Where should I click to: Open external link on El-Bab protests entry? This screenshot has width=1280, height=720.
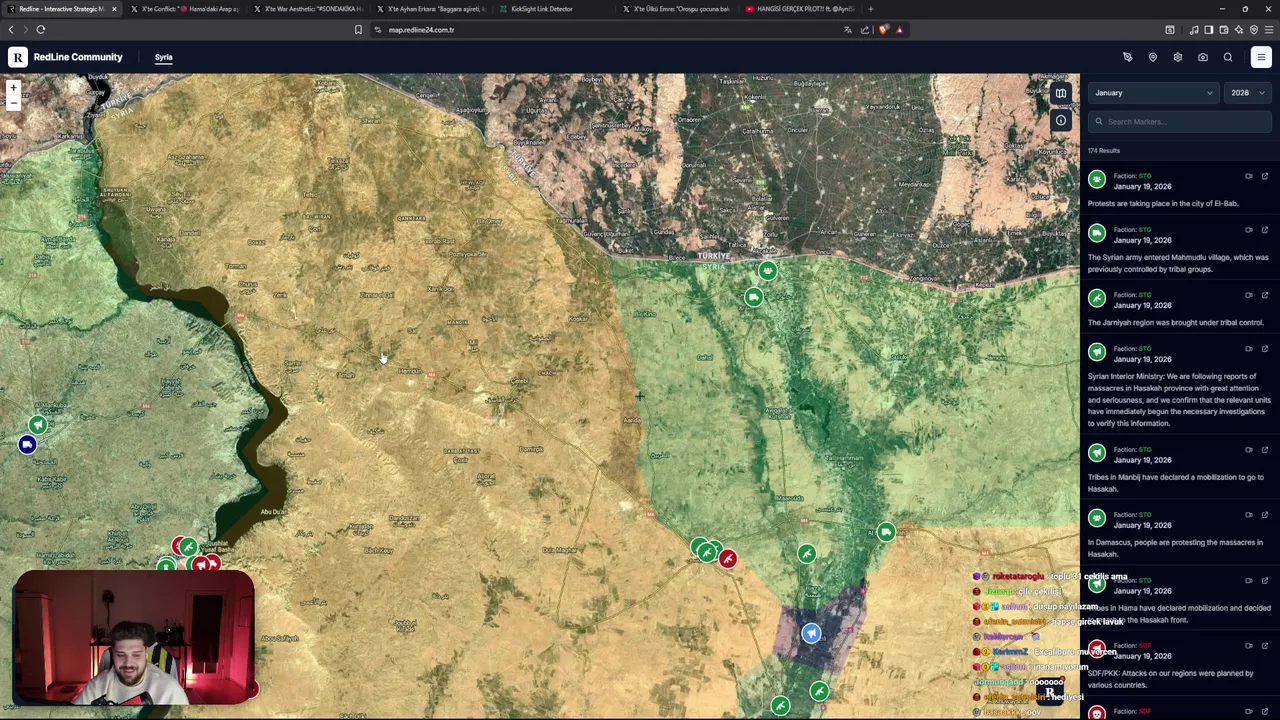click(x=1264, y=176)
